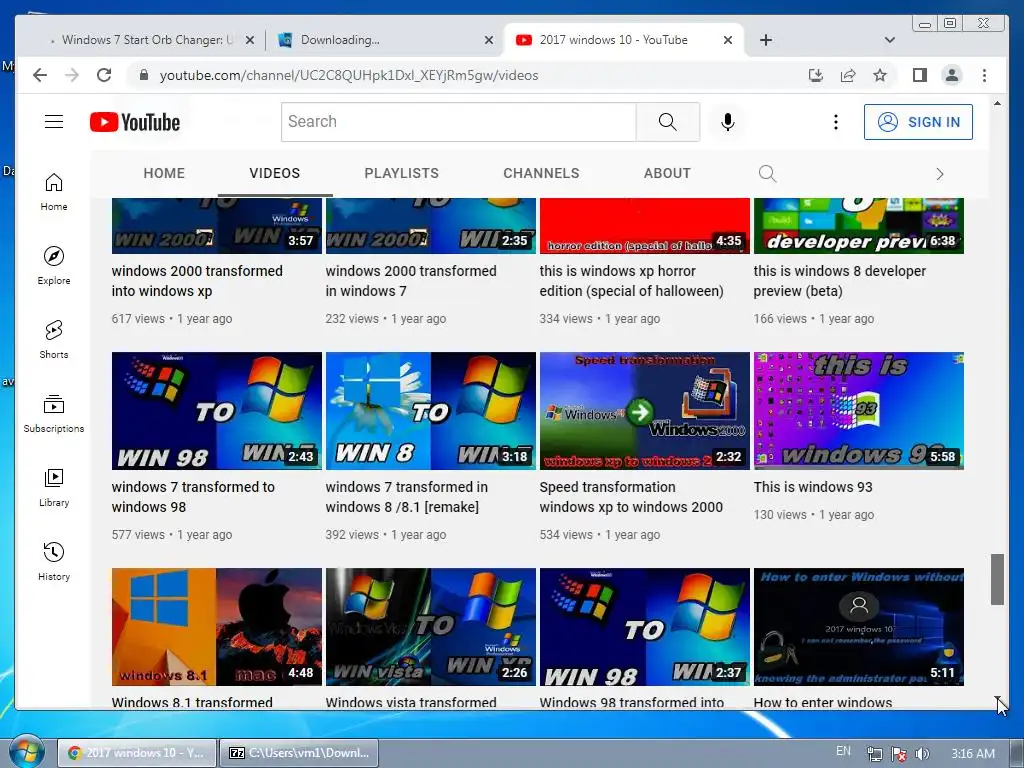The image size is (1024, 768).
Task: Search within the channel using magnifier
Action: [767, 174]
